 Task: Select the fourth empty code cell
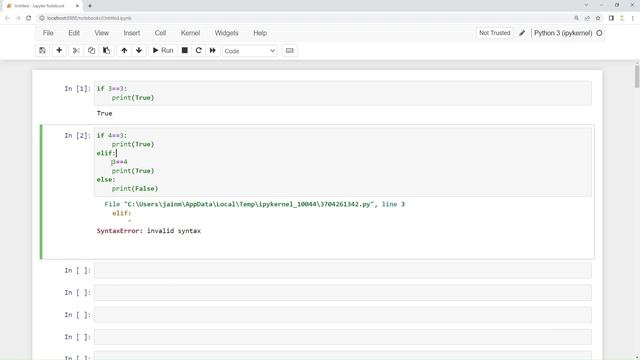pos(342,337)
